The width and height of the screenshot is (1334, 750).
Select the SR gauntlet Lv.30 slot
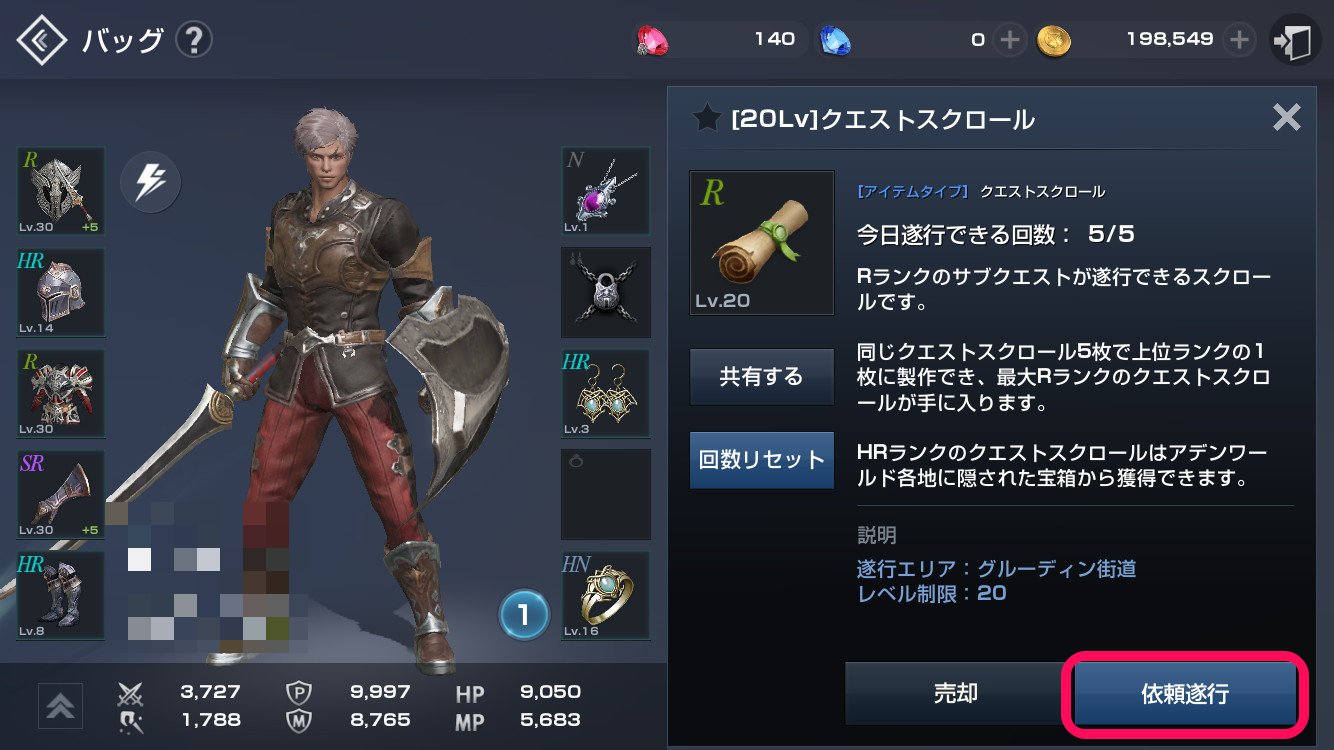[x=60, y=494]
